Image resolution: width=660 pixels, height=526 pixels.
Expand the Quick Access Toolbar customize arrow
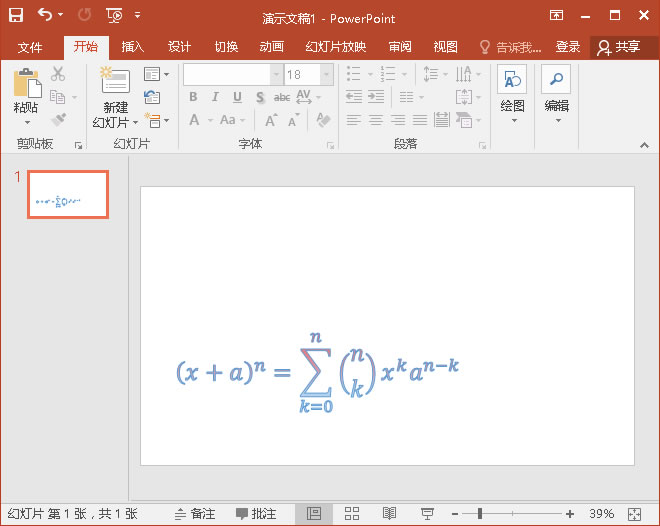tap(137, 15)
